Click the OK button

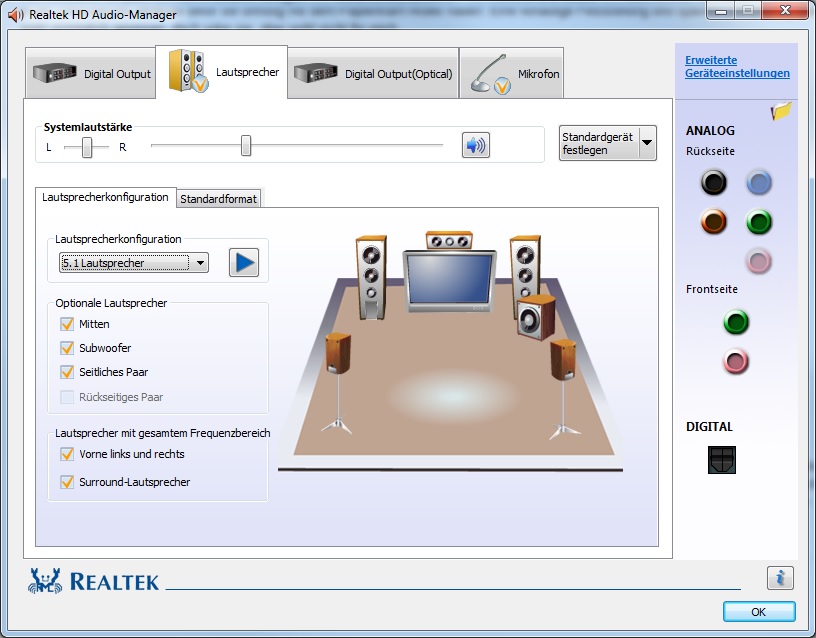click(759, 612)
